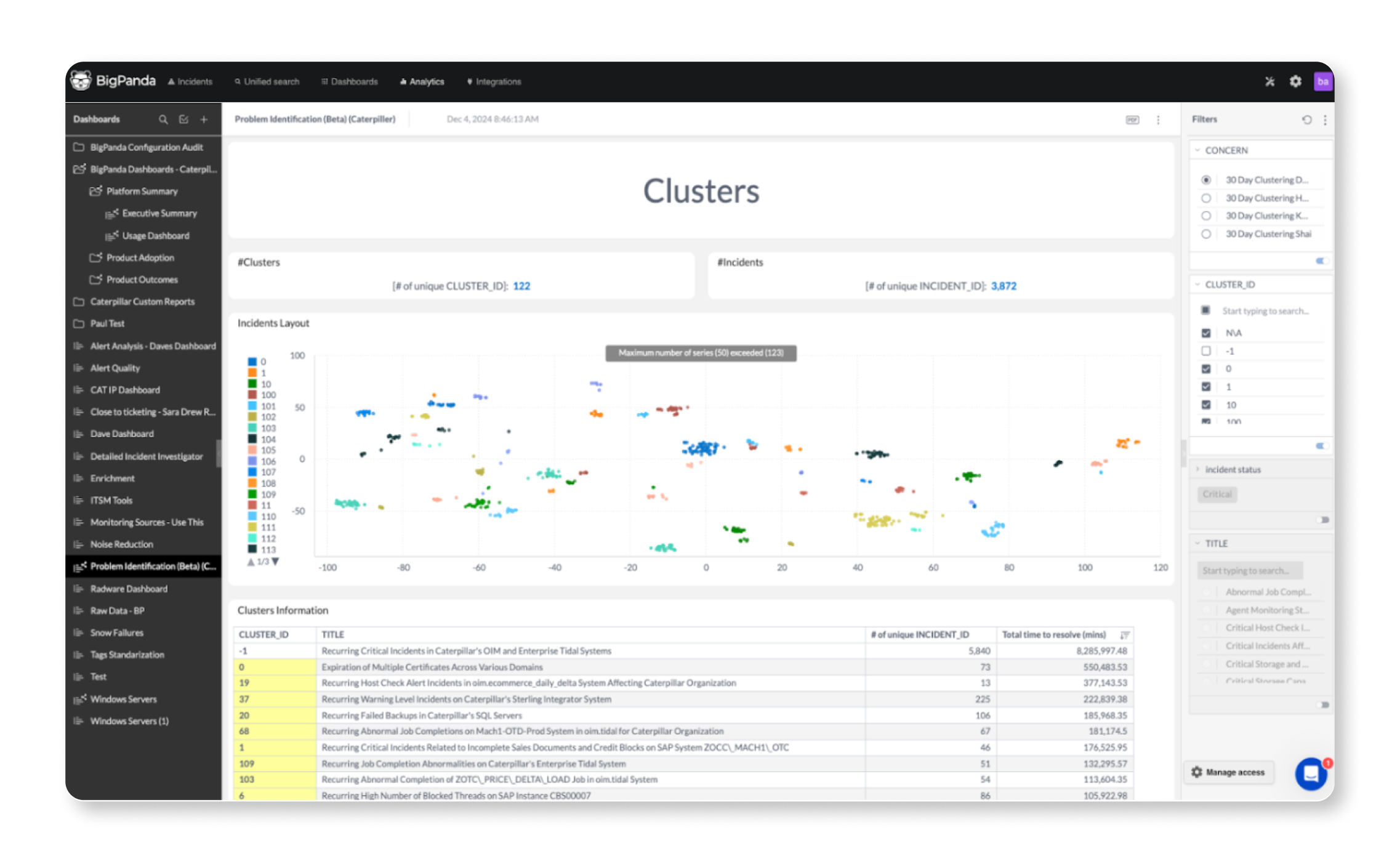Collapse the CONCERN filter section
Viewport: 1400px width, 861px height.
point(1197,150)
